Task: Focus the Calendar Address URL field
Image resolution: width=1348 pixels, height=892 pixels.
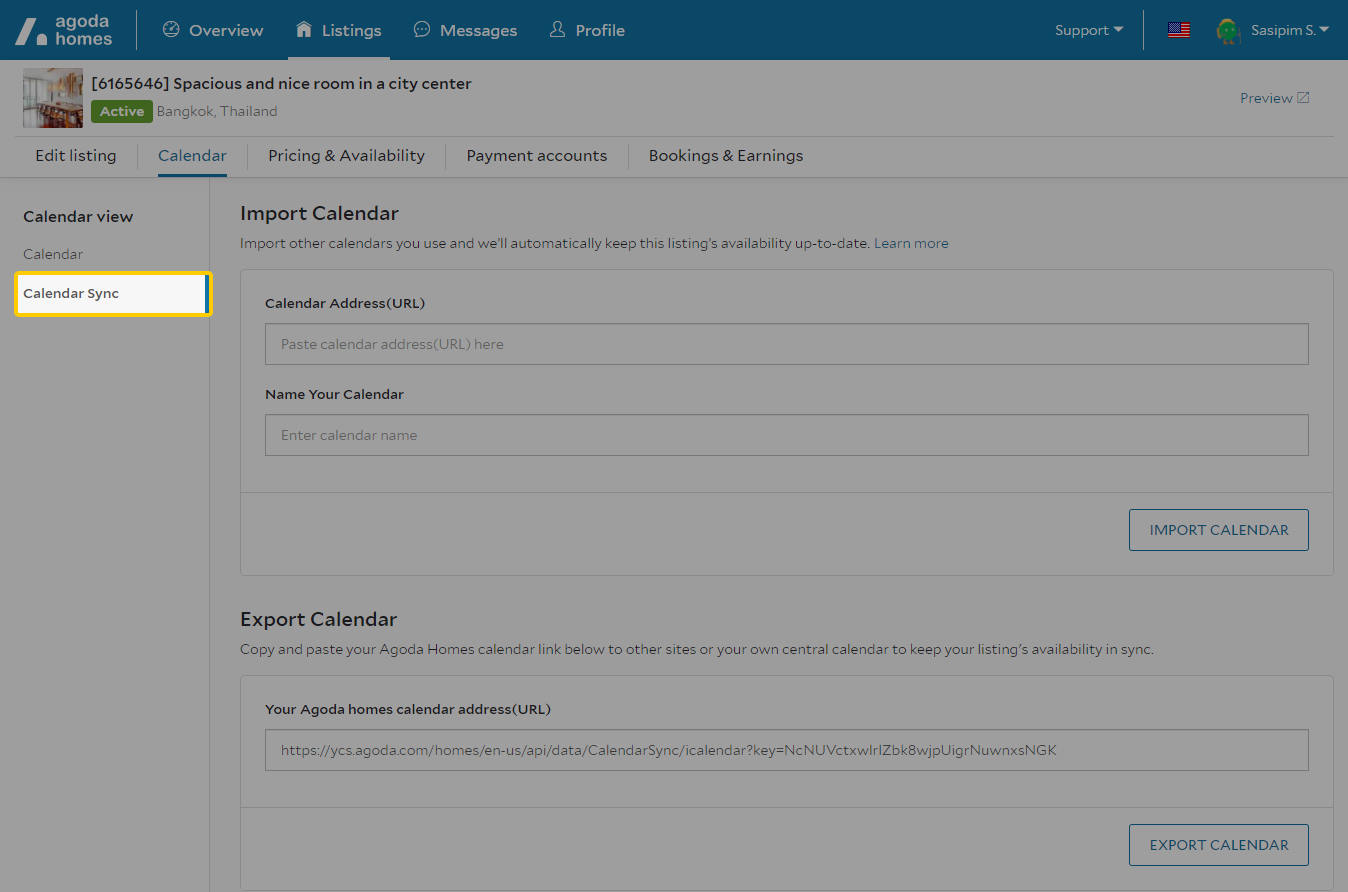Action: (786, 344)
